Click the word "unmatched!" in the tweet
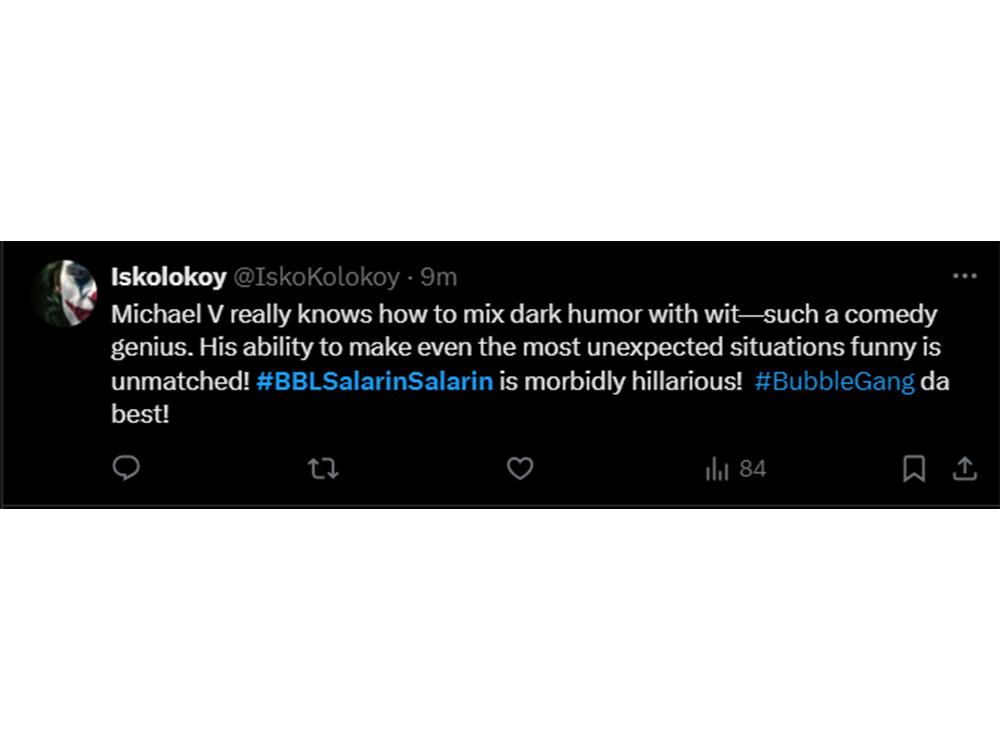Image resolution: width=1000 pixels, height=750 pixels. (x=180, y=382)
